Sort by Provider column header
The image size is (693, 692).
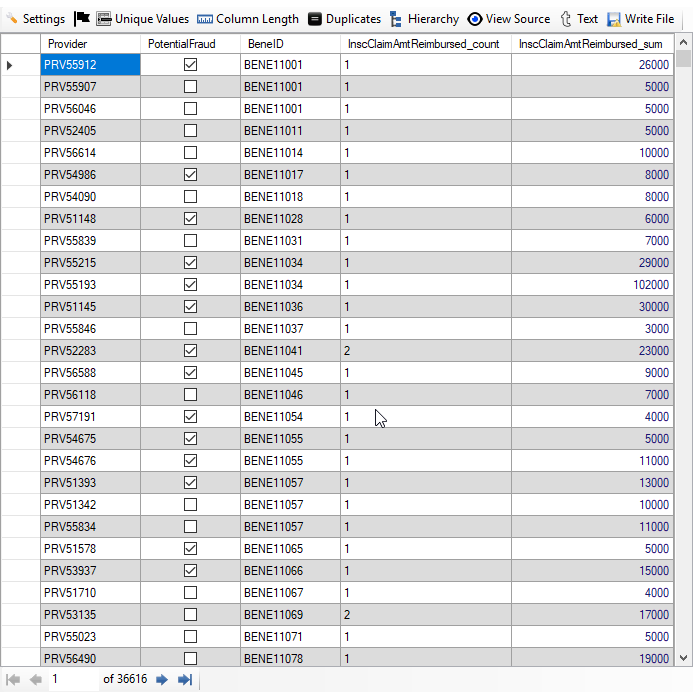pyautogui.click(x=90, y=43)
